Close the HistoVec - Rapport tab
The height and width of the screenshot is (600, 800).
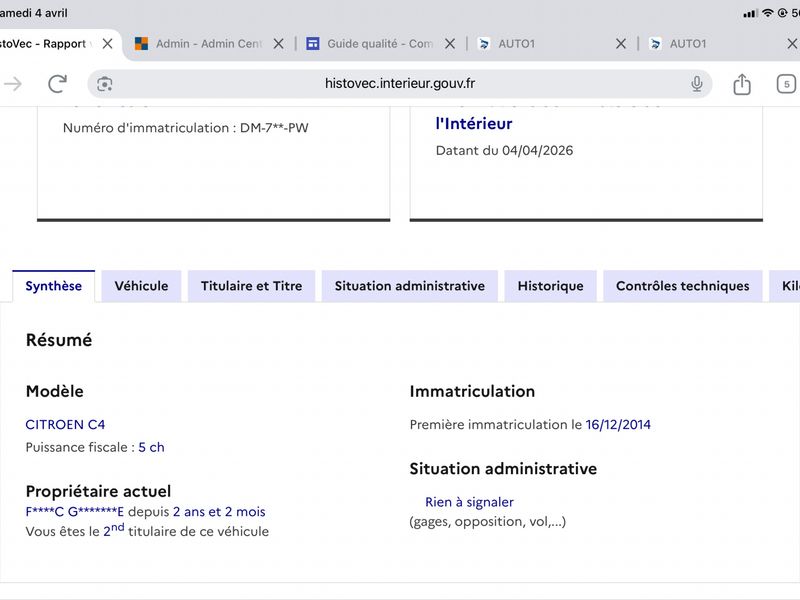point(108,44)
